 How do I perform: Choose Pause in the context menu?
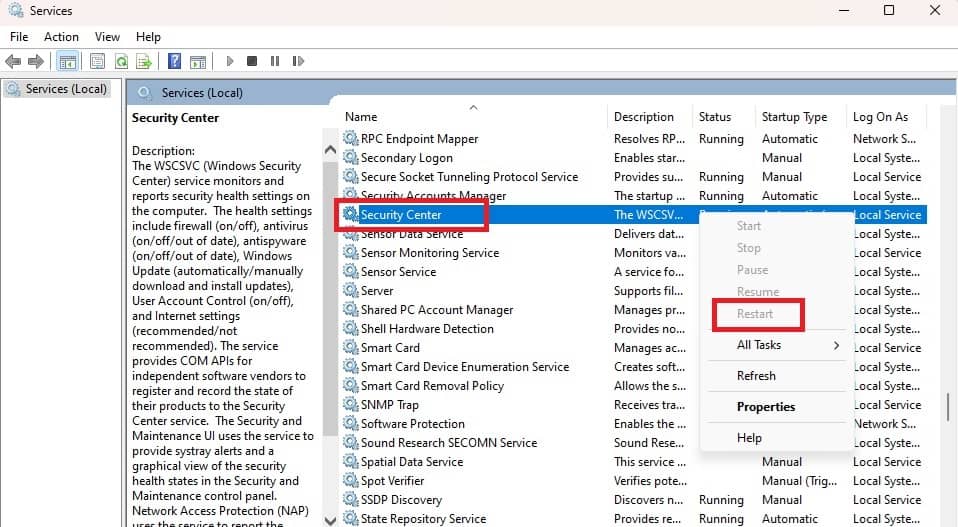(x=752, y=270)
